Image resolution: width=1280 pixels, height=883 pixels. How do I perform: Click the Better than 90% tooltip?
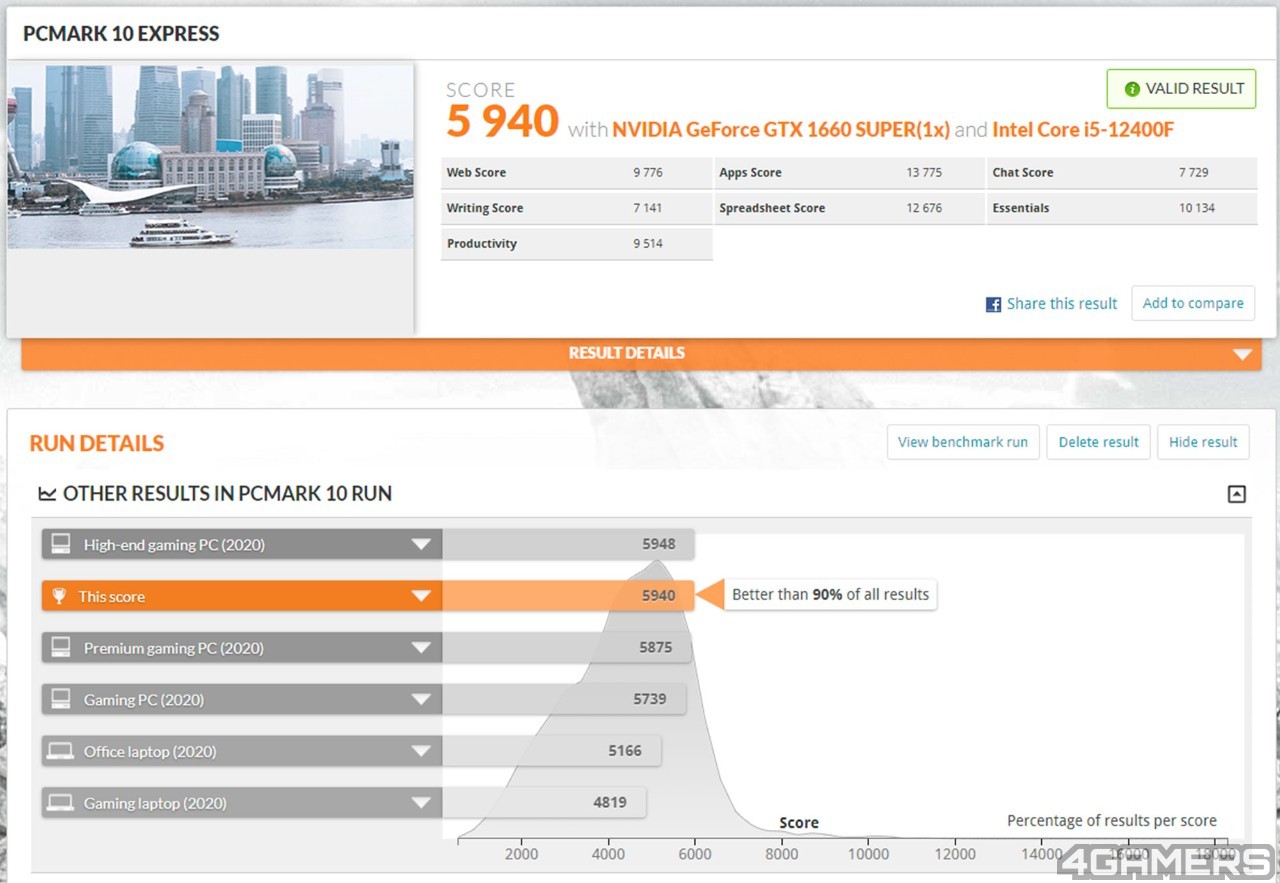tap(830, 594)
